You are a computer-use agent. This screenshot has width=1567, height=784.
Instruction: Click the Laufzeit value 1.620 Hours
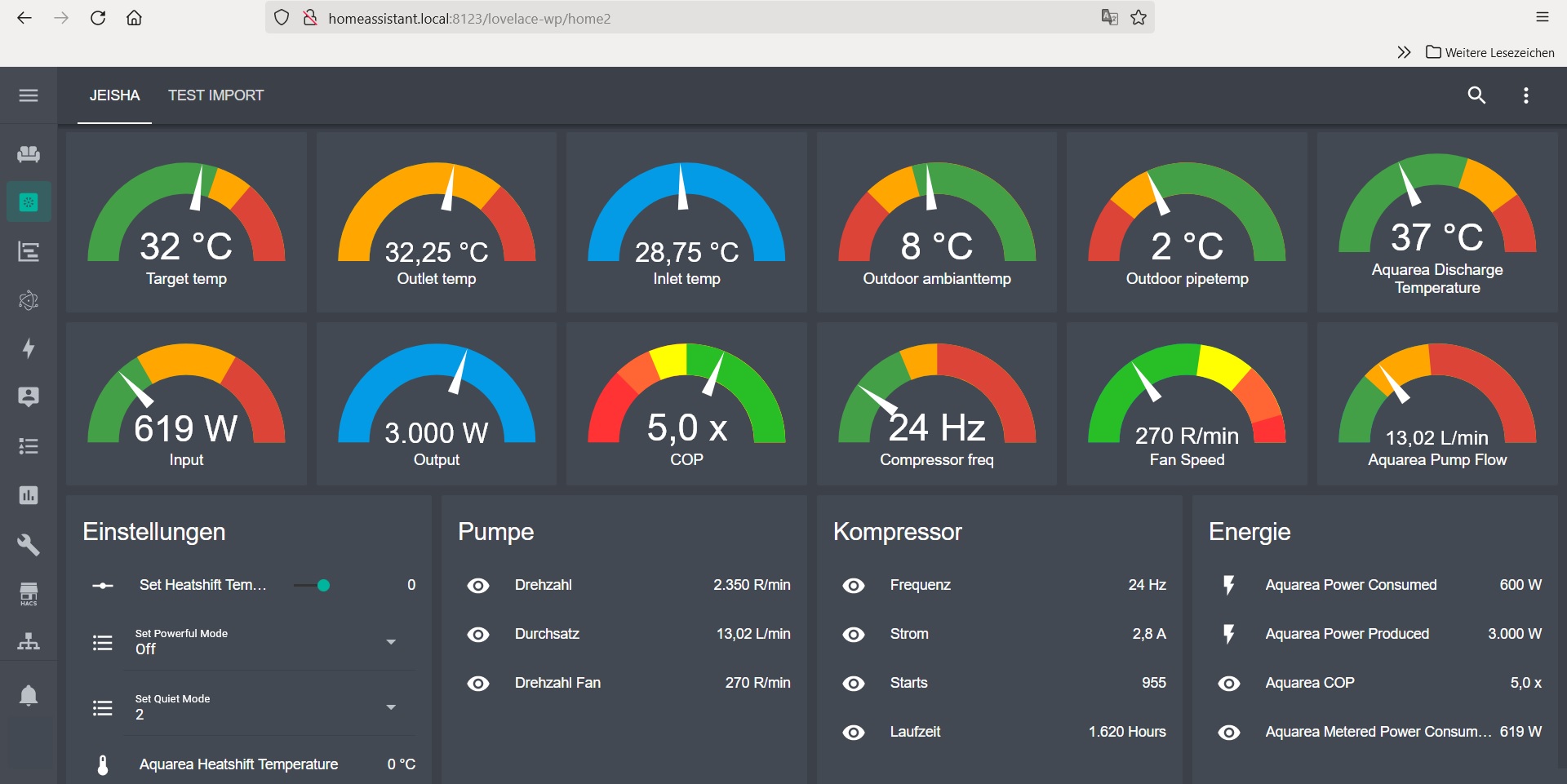pyautogui.click(x=1127, y=732)
